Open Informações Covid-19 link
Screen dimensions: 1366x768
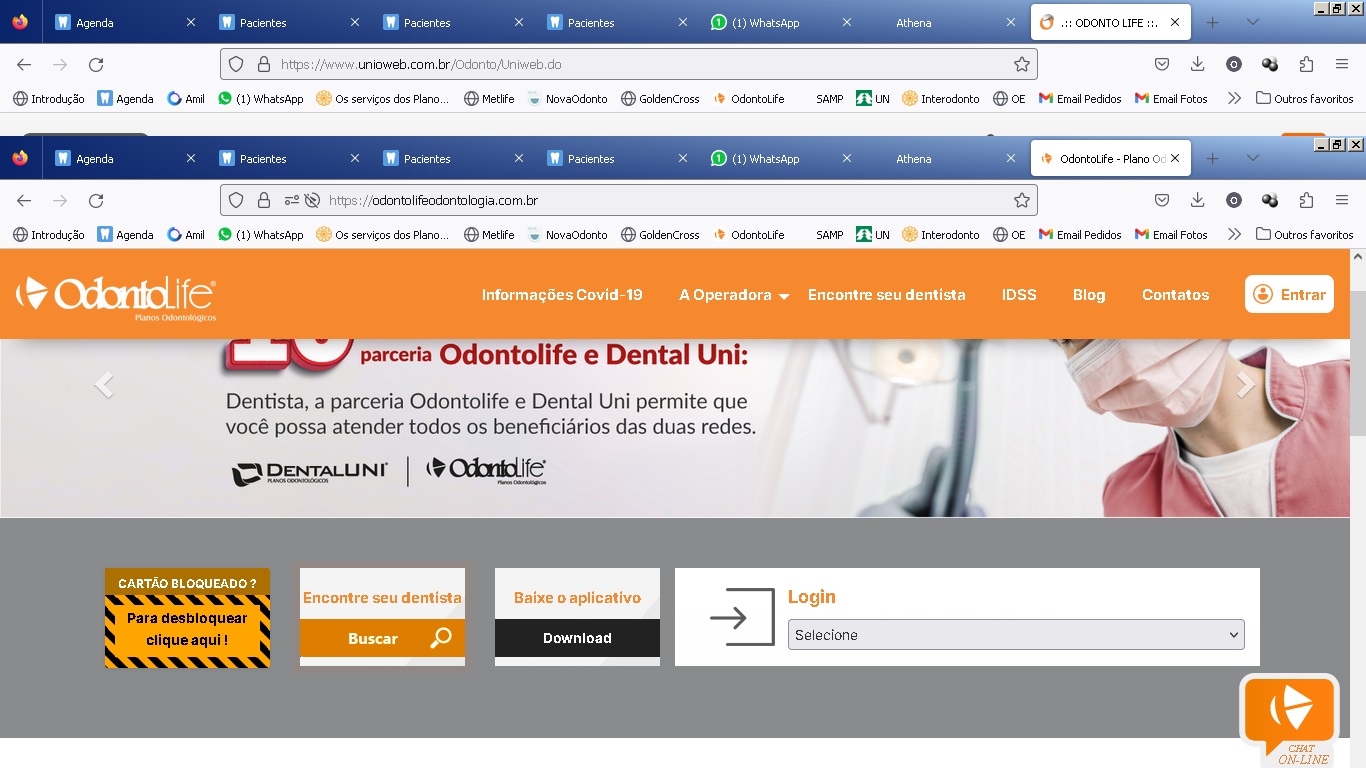(x=562, y=295)
